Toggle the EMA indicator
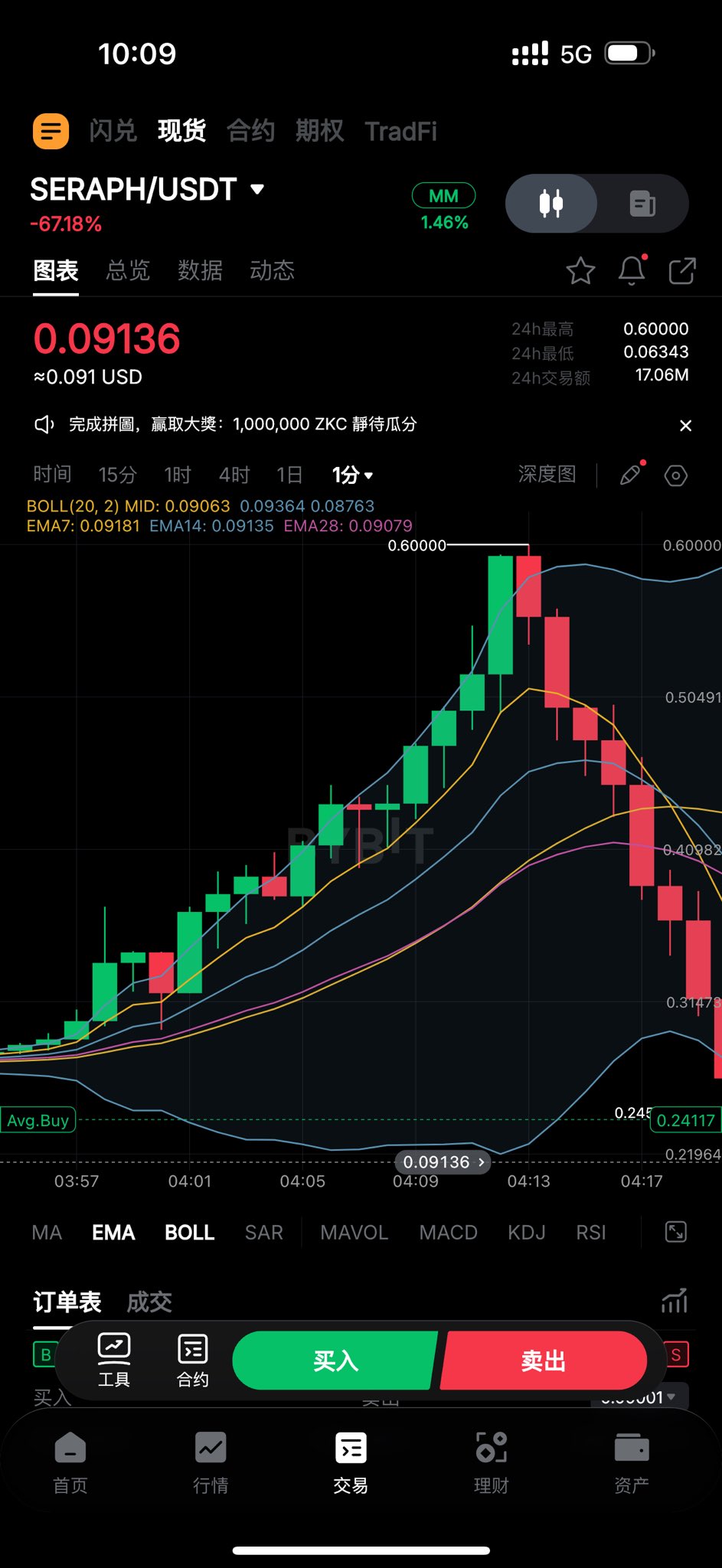 point(113,1233)
